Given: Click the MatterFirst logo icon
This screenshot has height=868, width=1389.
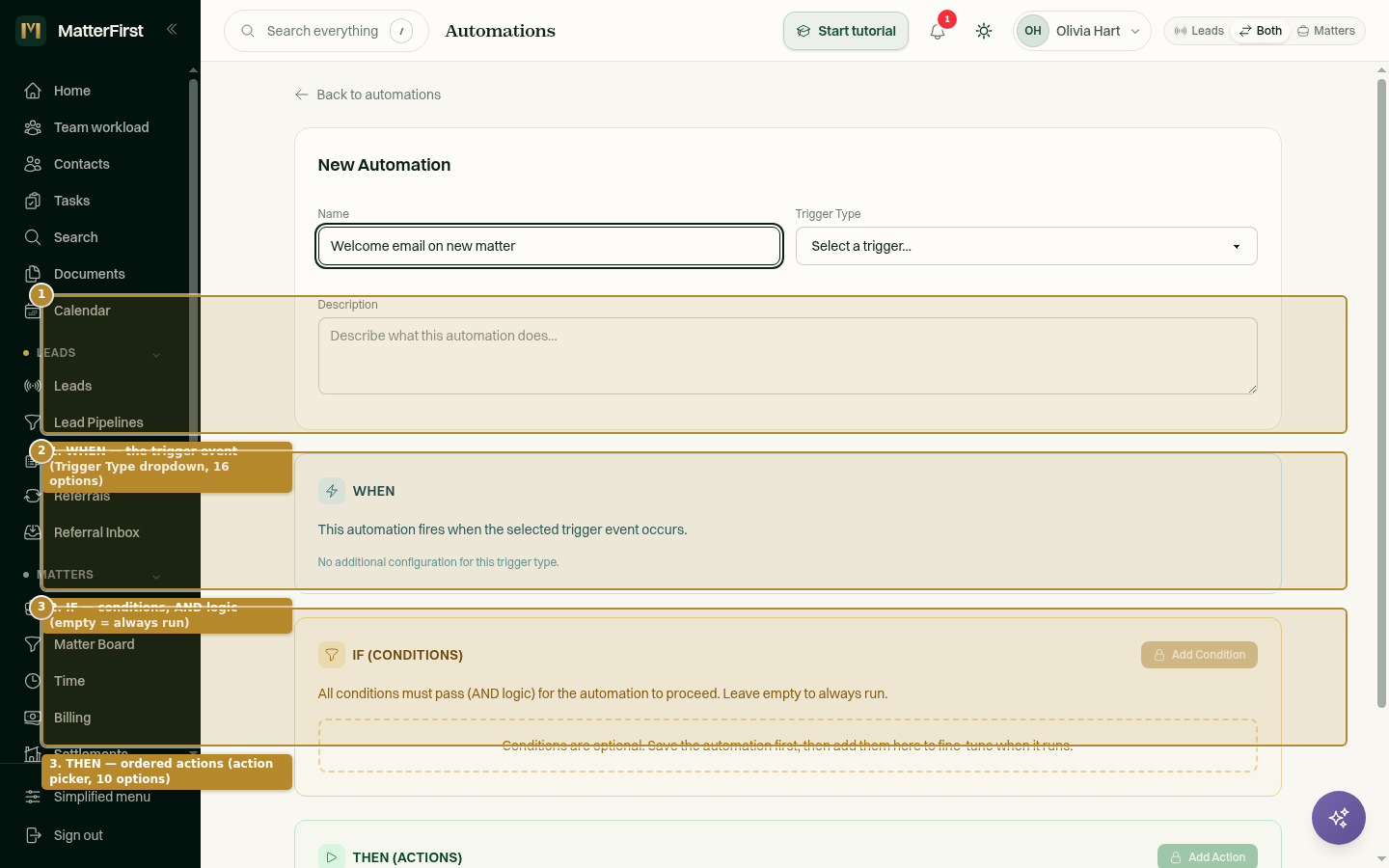Looking at the screenshot, I should (31, 31).
